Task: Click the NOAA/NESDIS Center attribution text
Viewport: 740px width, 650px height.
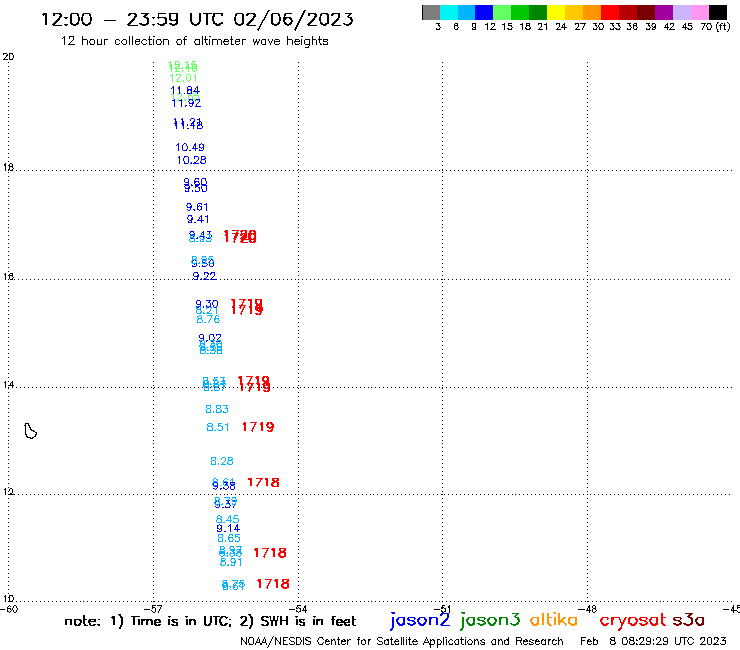Action: click(x=402, y=641)
